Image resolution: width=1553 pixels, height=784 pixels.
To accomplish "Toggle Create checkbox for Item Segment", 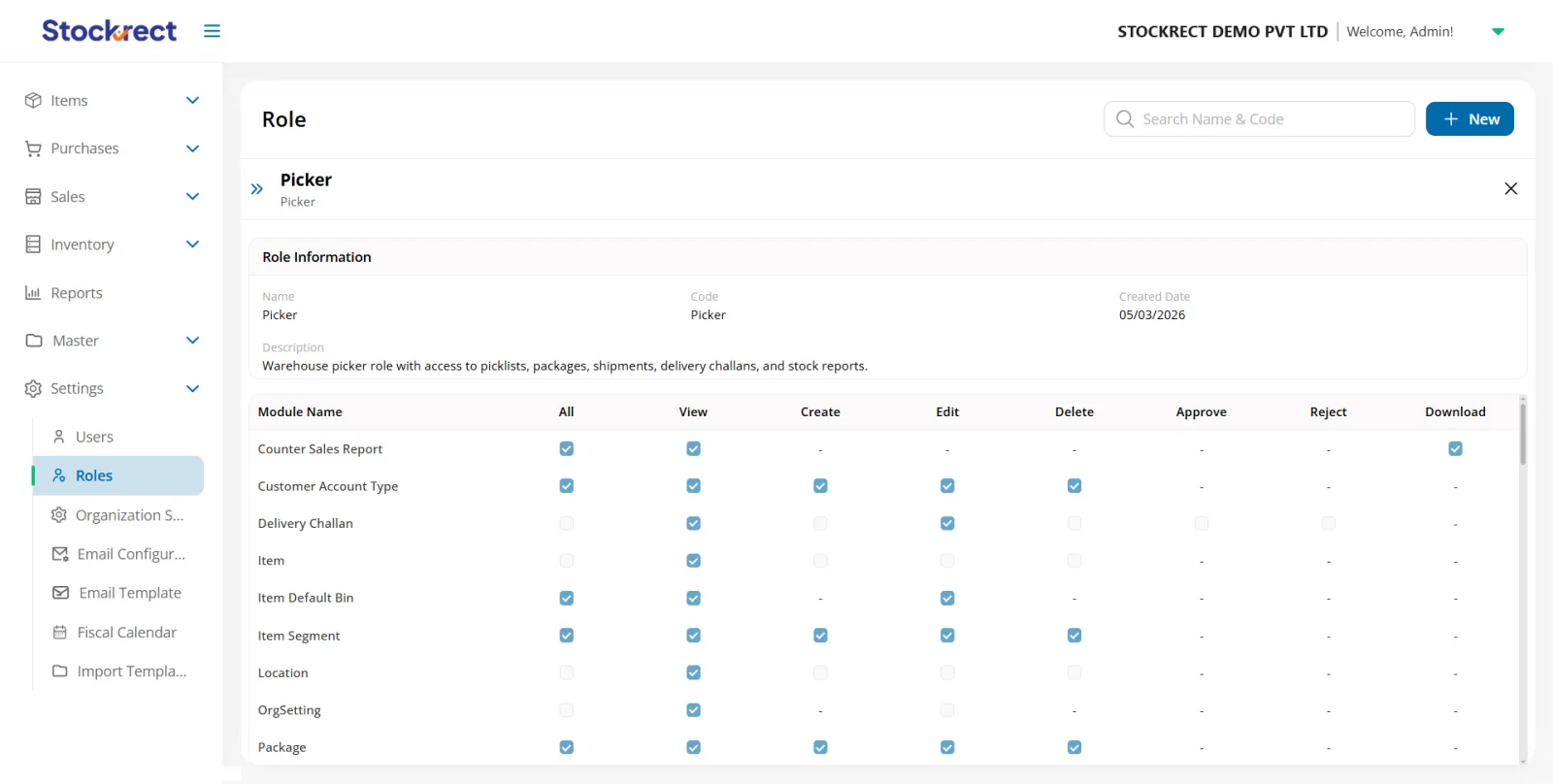I will pos(820,636).
